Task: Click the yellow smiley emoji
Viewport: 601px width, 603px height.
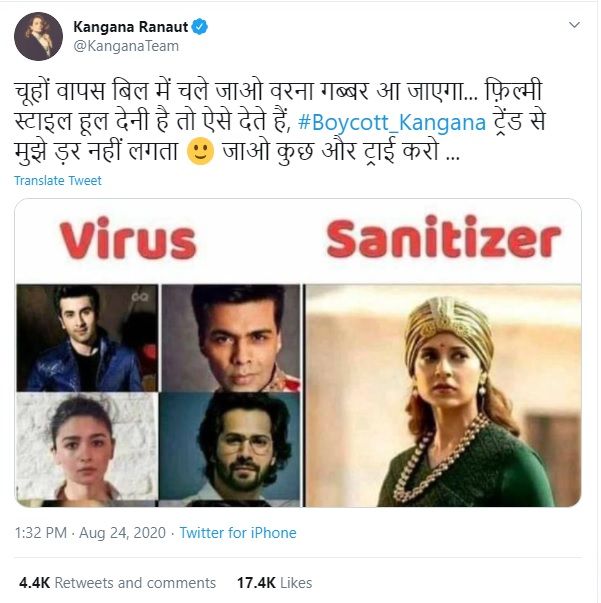Action: coord(201,157)
